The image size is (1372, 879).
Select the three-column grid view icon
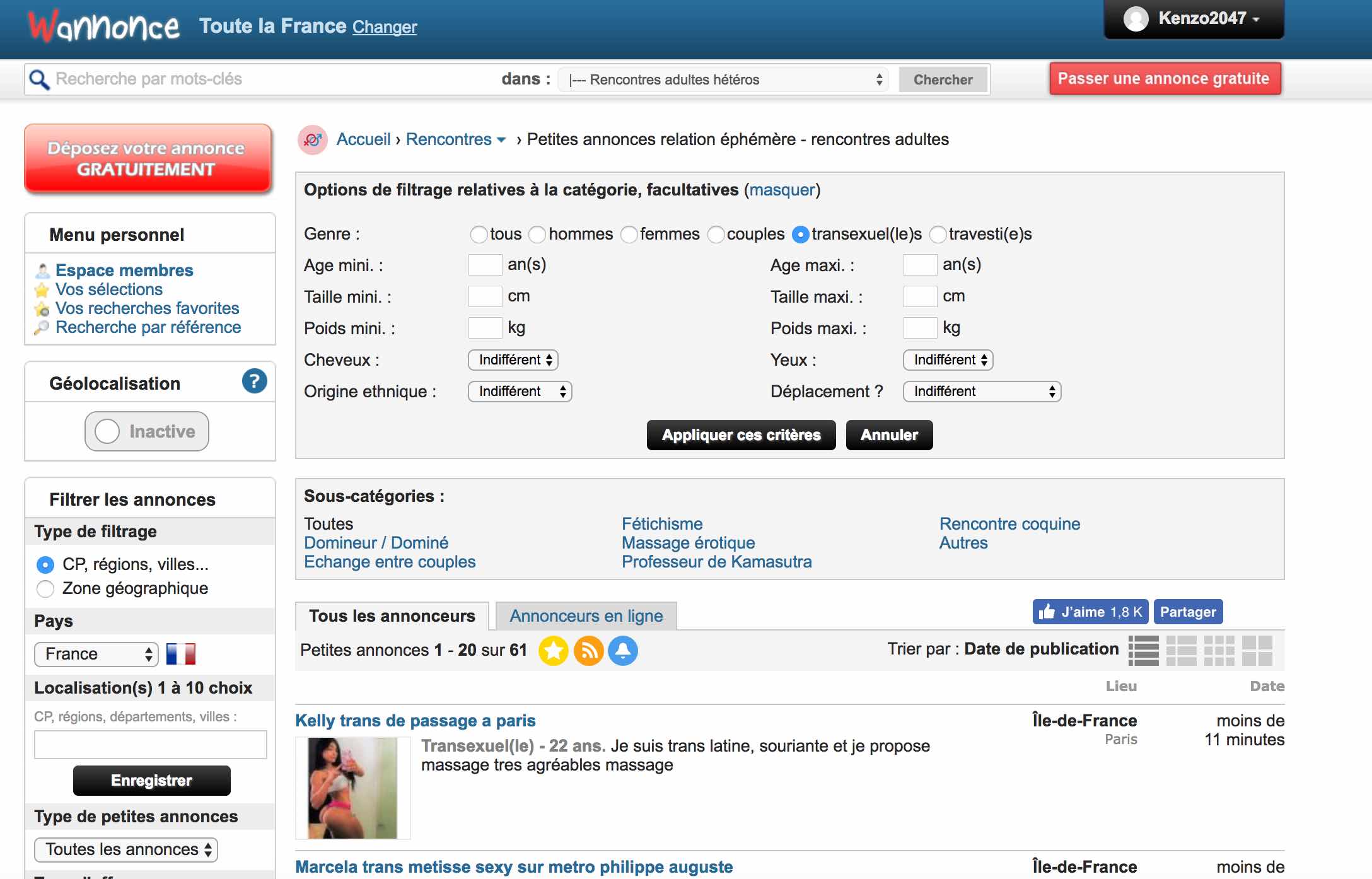[x=1219, y=650]
